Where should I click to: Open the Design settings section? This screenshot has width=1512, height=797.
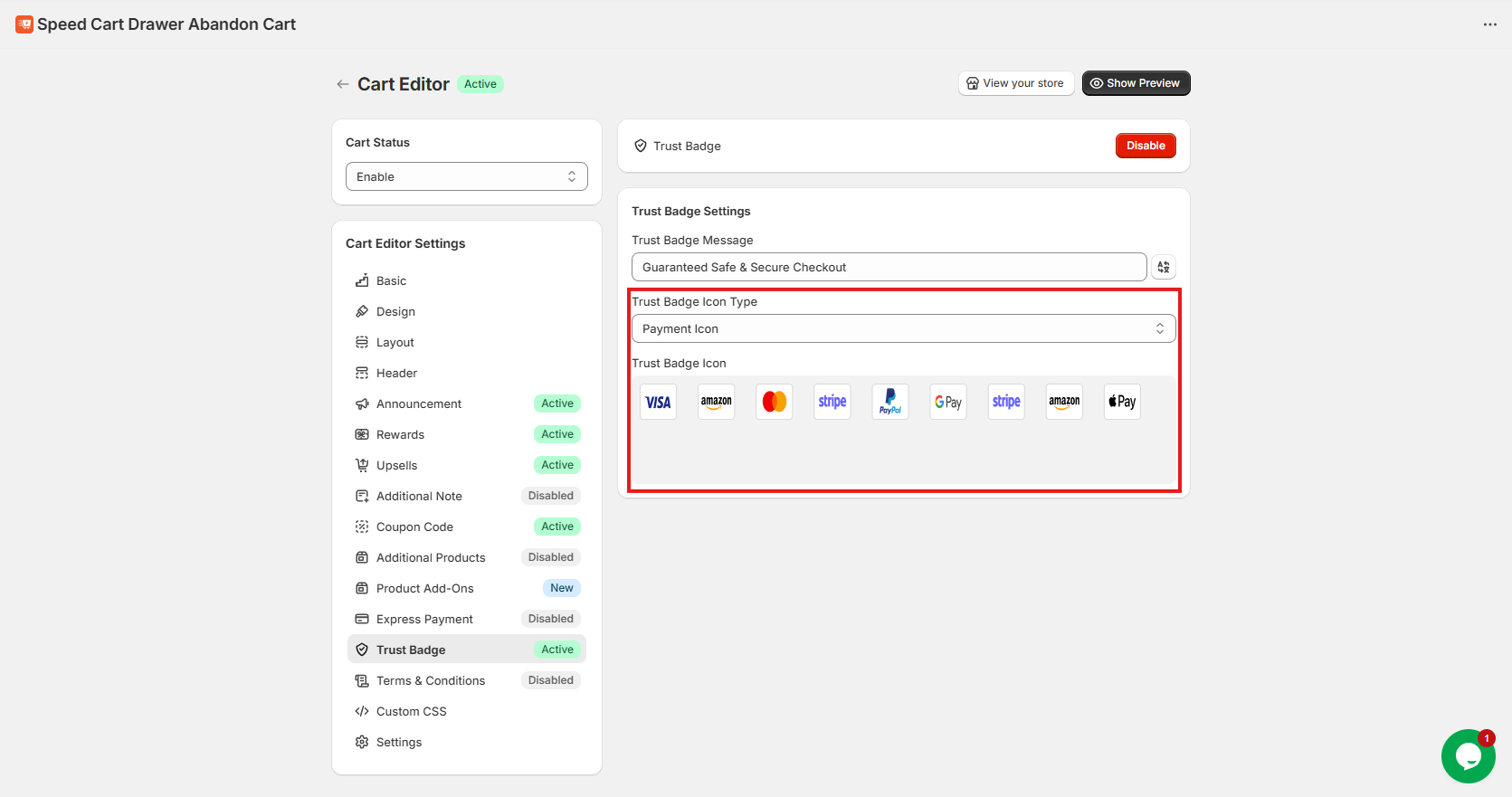tap(395, 311)
